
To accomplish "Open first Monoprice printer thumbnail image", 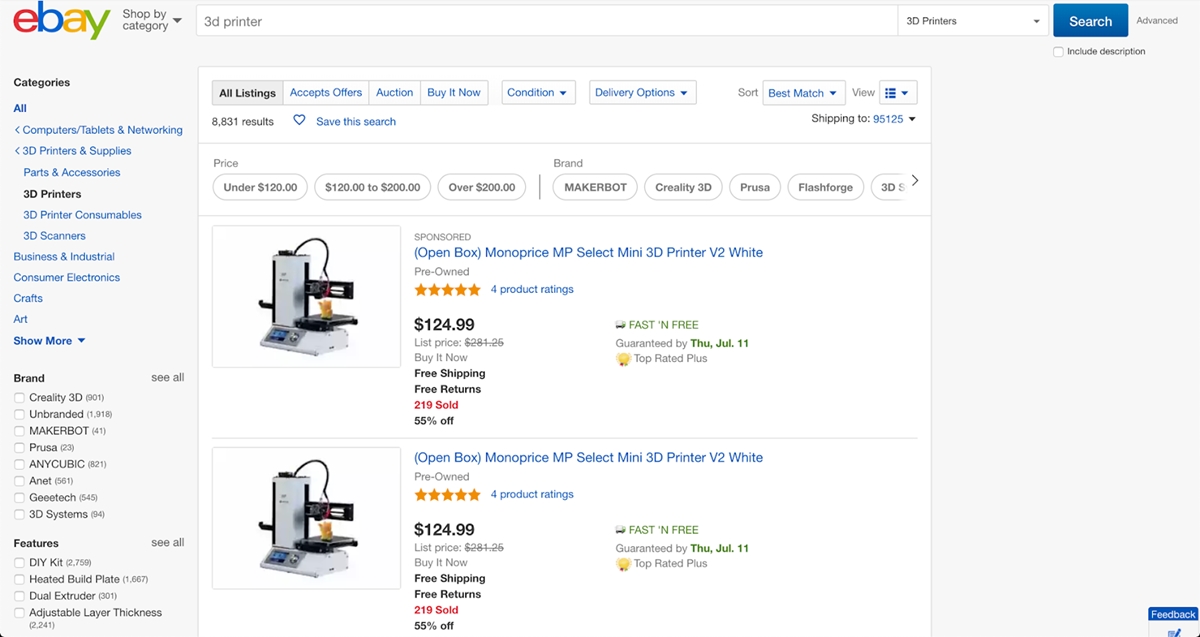I will pyautogui.click(x=306, y=296).
